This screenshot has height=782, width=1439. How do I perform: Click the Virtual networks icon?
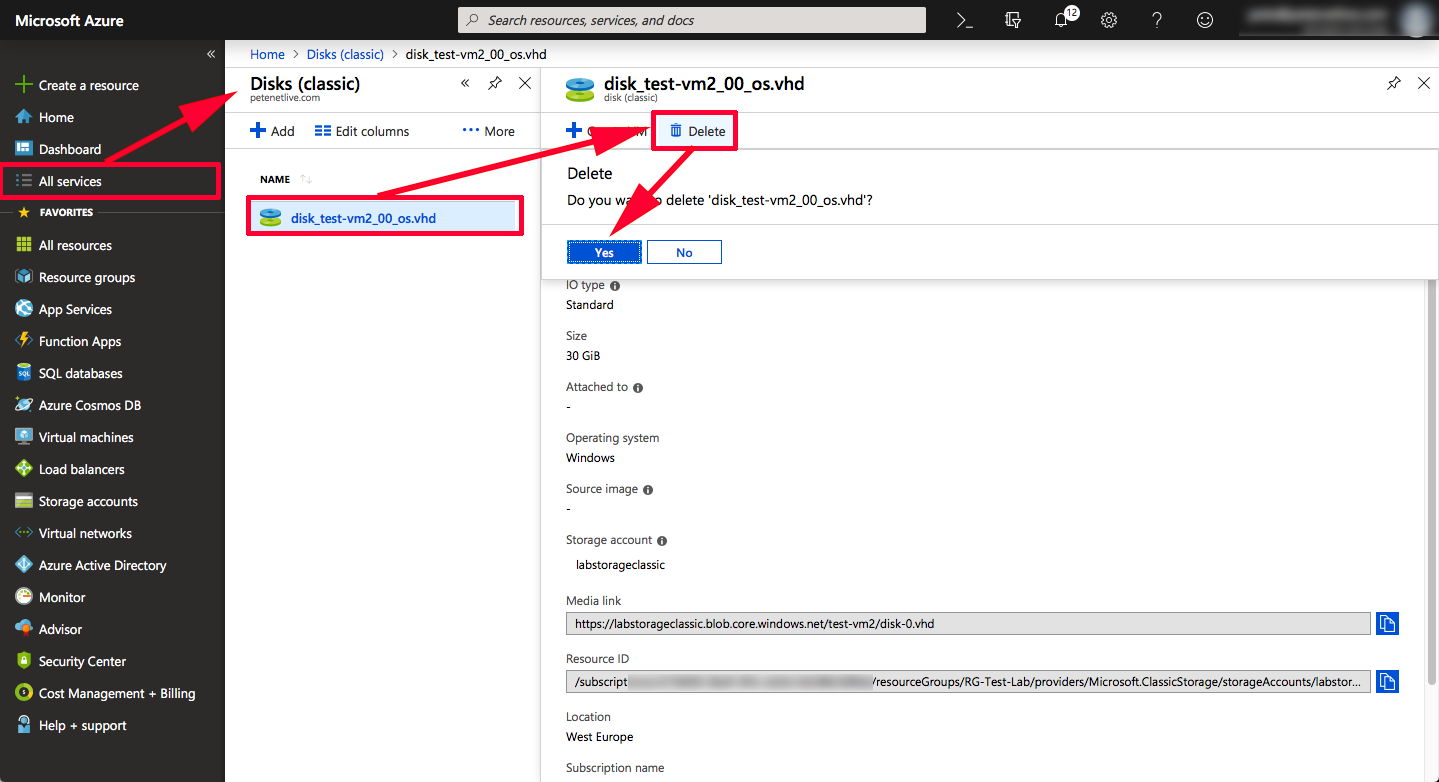click(24, 533)
